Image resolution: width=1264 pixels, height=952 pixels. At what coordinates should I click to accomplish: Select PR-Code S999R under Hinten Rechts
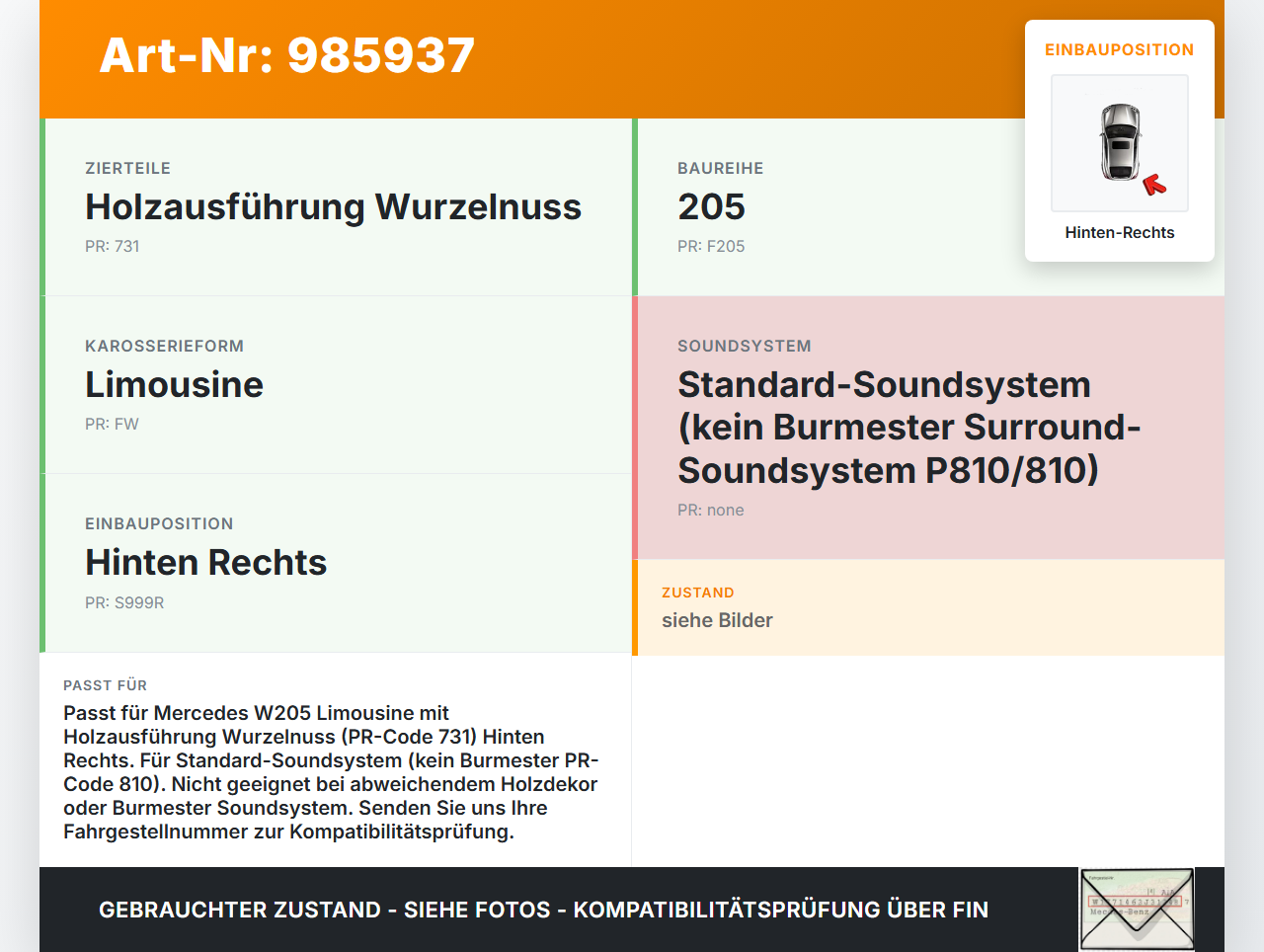(124, 602)
